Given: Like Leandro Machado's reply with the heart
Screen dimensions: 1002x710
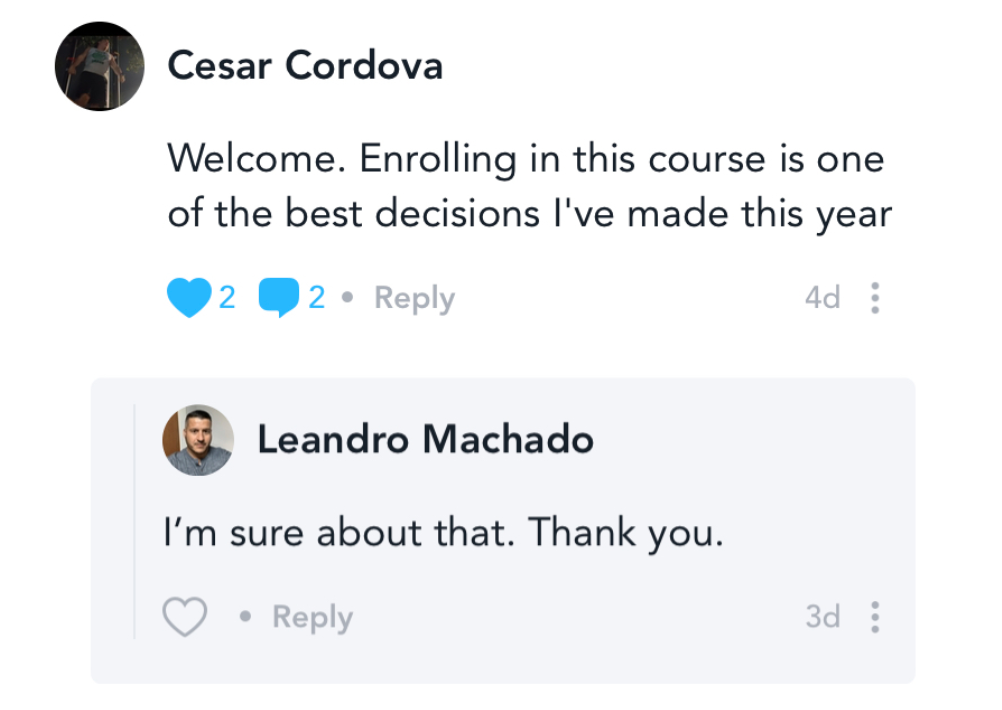Looking at the screenshot, I should click(x=184, y=618).
